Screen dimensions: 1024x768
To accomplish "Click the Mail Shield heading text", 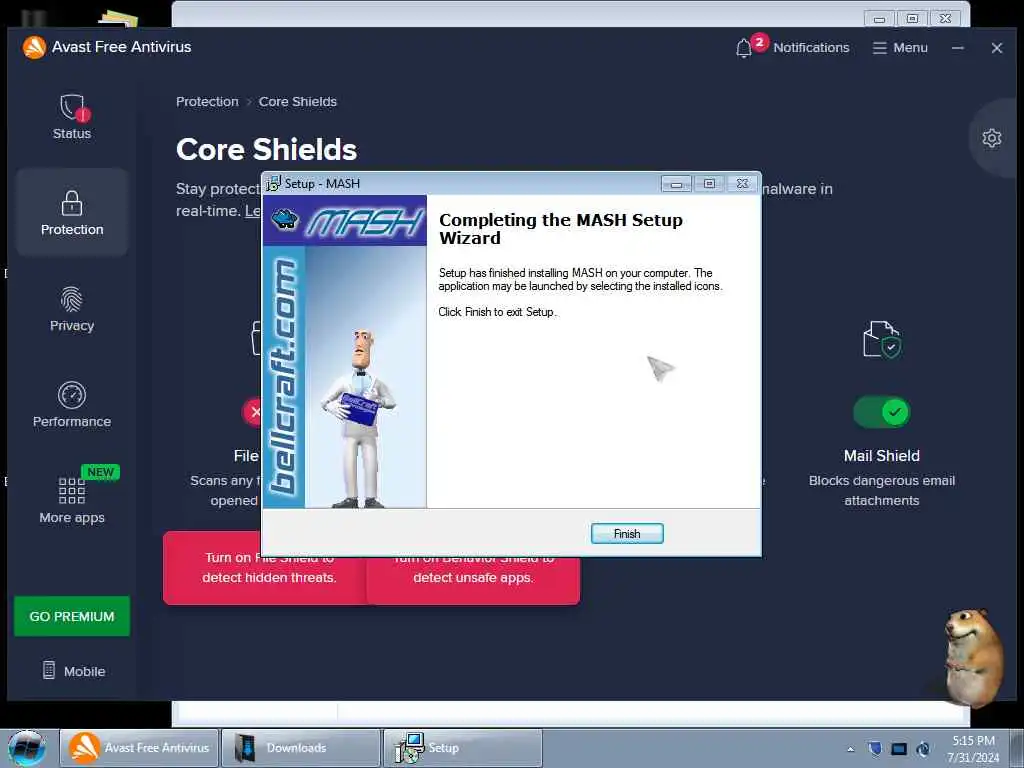I will pos(882,455).
